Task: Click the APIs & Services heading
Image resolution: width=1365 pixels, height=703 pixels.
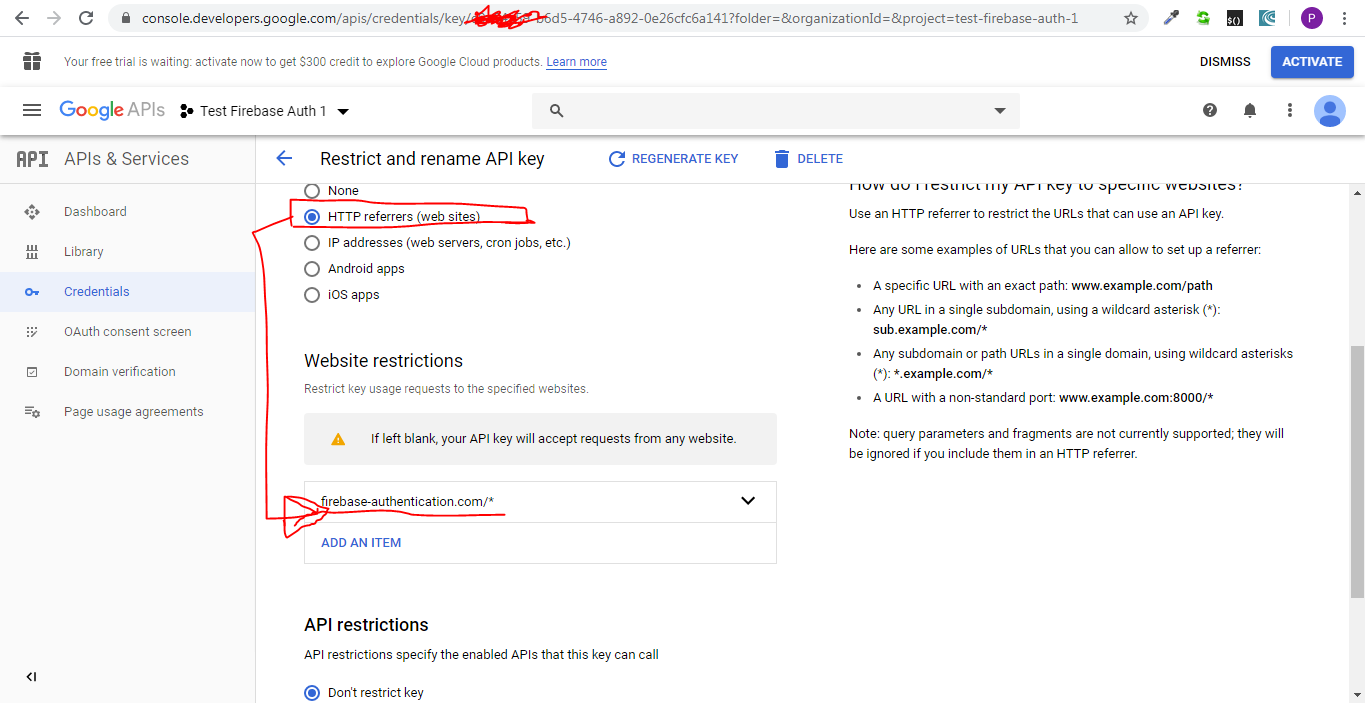Action: (x=126, y=159)
